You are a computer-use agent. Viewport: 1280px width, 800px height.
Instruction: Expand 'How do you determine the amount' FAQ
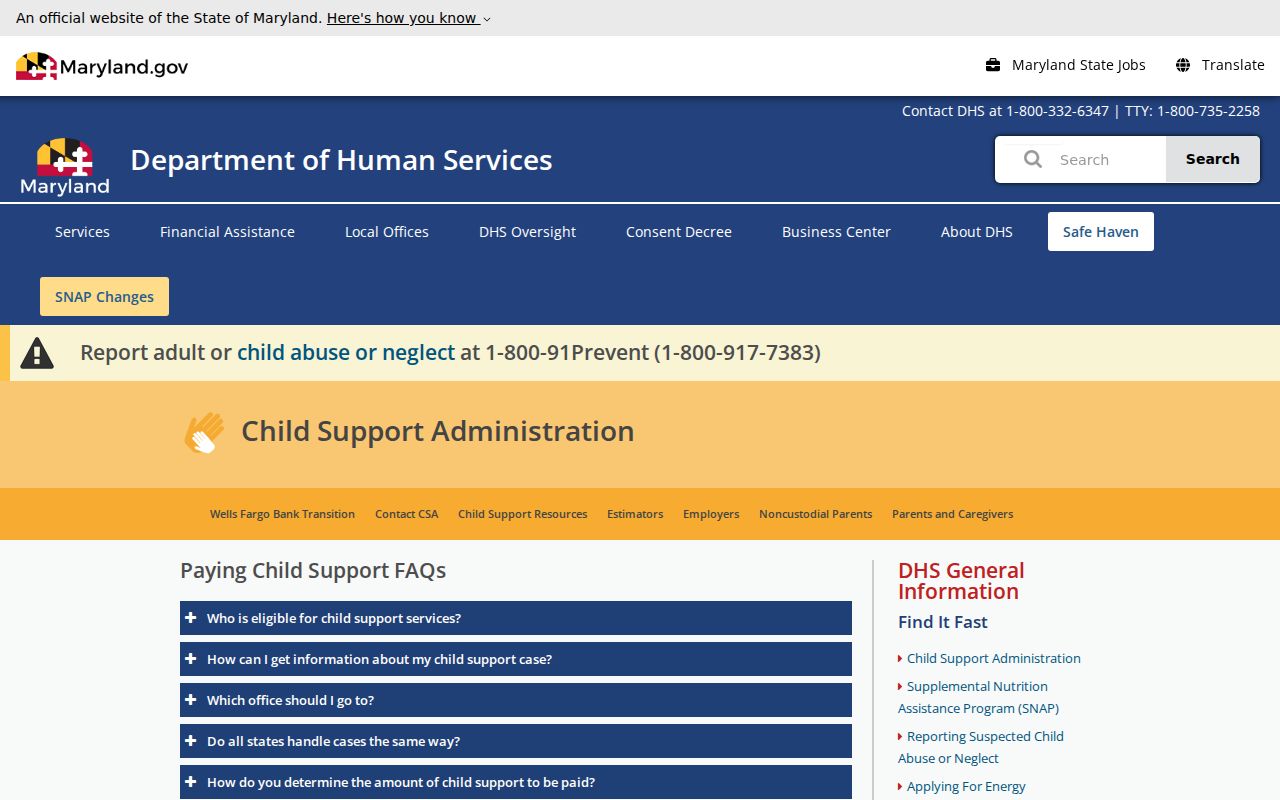tap(516, 782)
